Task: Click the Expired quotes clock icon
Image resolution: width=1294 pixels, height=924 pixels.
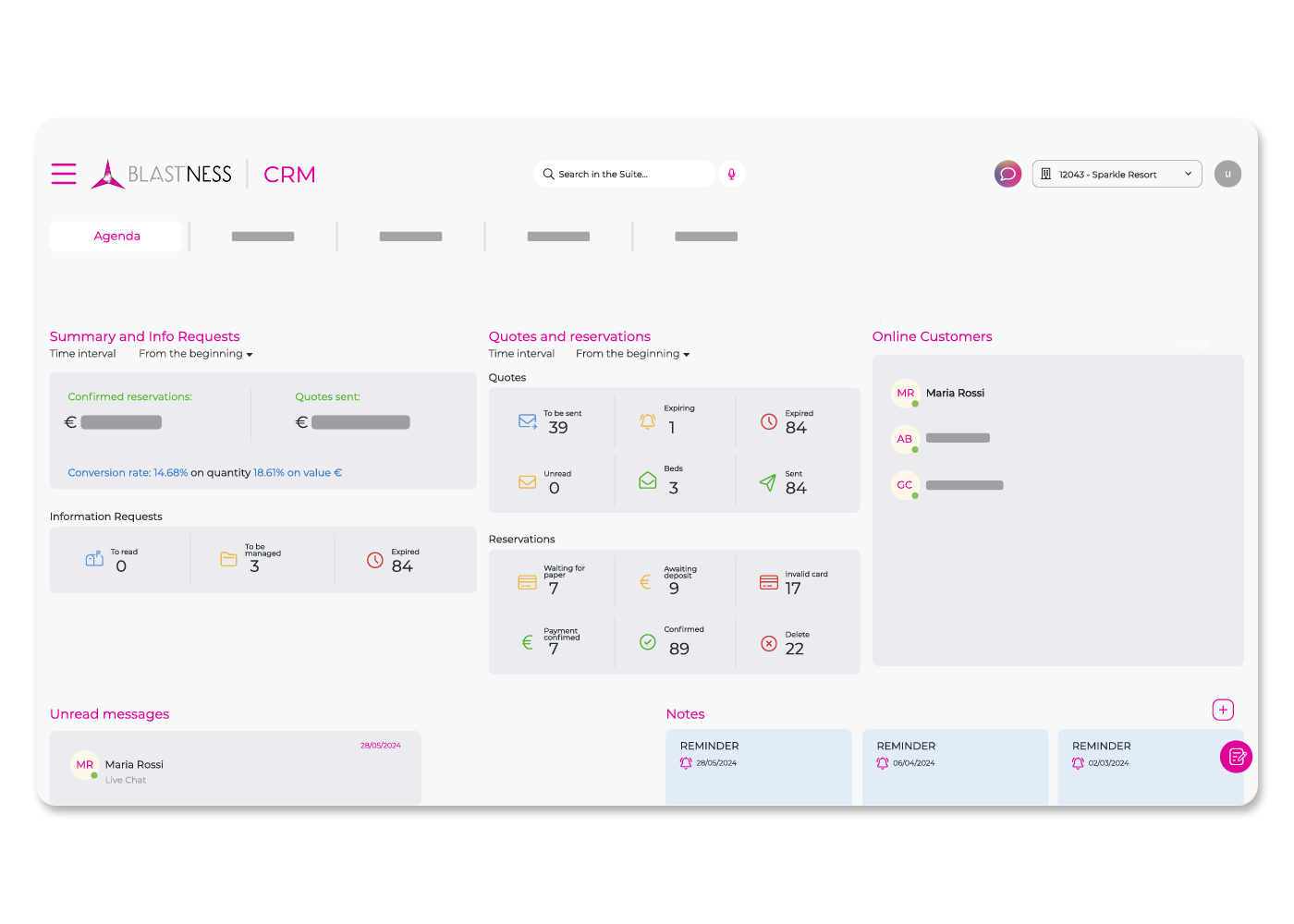Action: 768,421
